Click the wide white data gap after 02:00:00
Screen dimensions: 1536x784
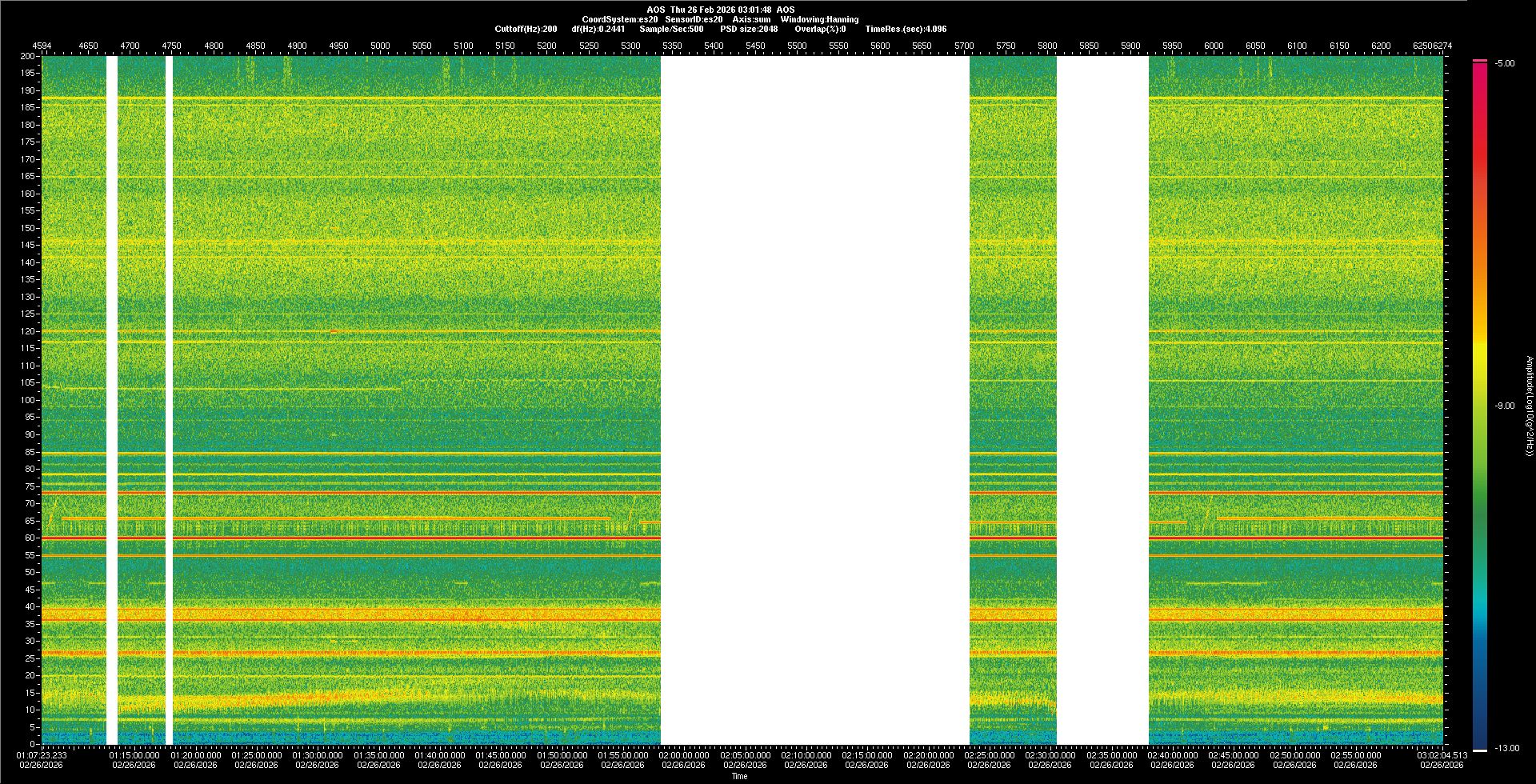click(x=814, y=400)
